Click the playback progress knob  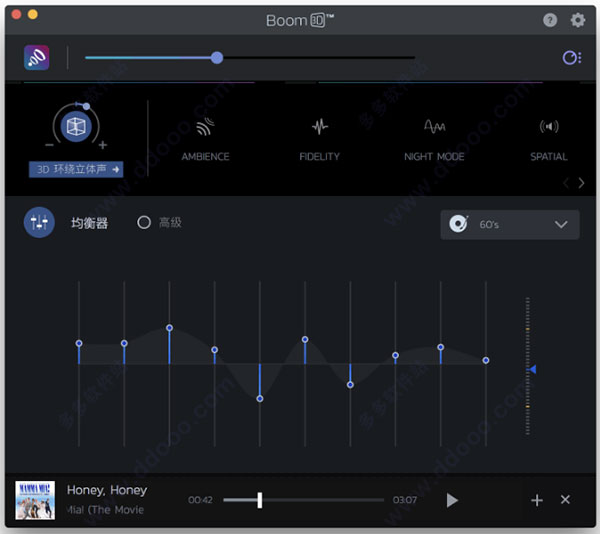coord(260,500)
